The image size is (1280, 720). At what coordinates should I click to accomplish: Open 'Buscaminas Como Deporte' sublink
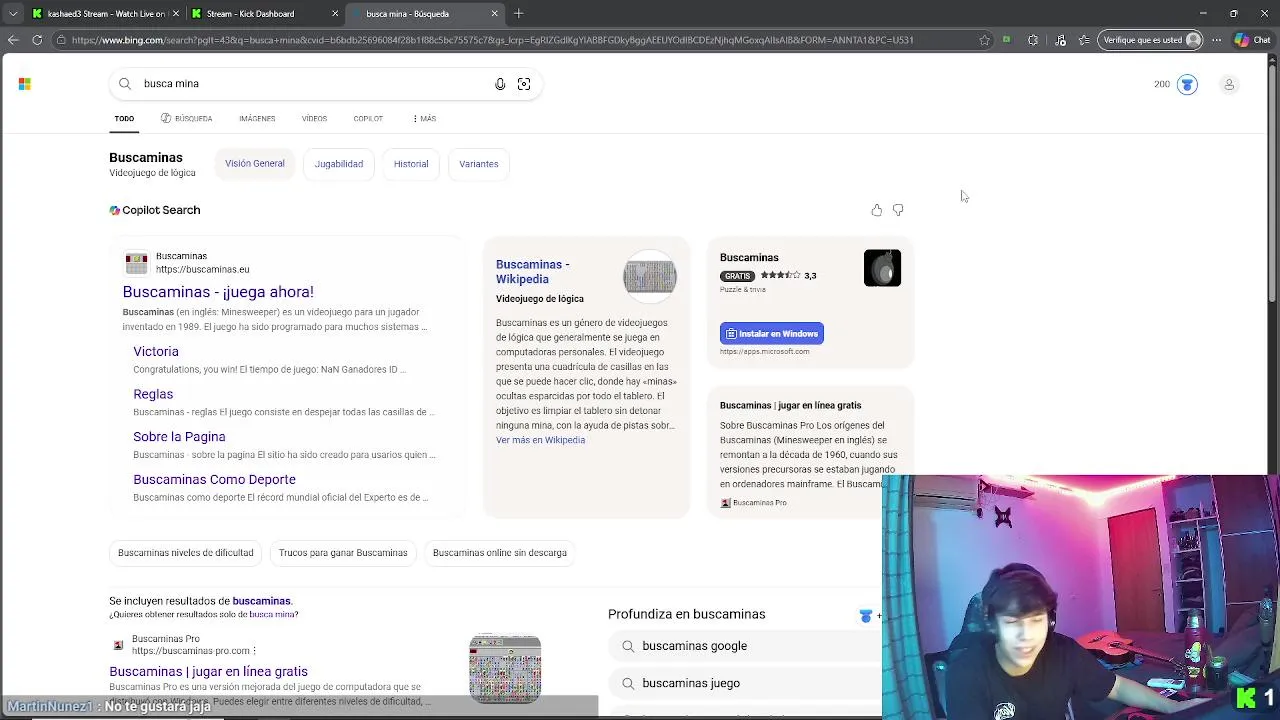click(214, 480)
